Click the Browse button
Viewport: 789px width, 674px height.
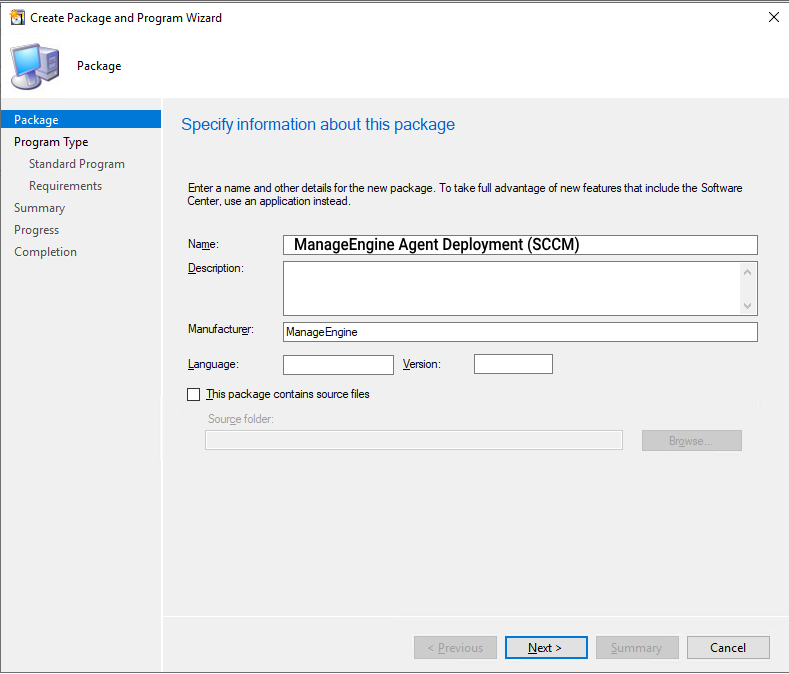[691, 440]
